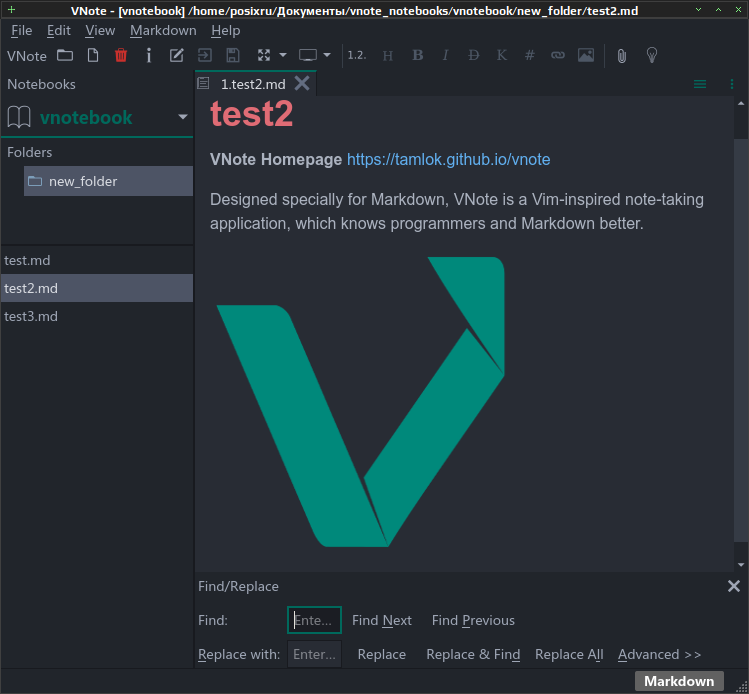Insert heading with the H icon
This screenshot has width=749, height=694.
point(388,56)
